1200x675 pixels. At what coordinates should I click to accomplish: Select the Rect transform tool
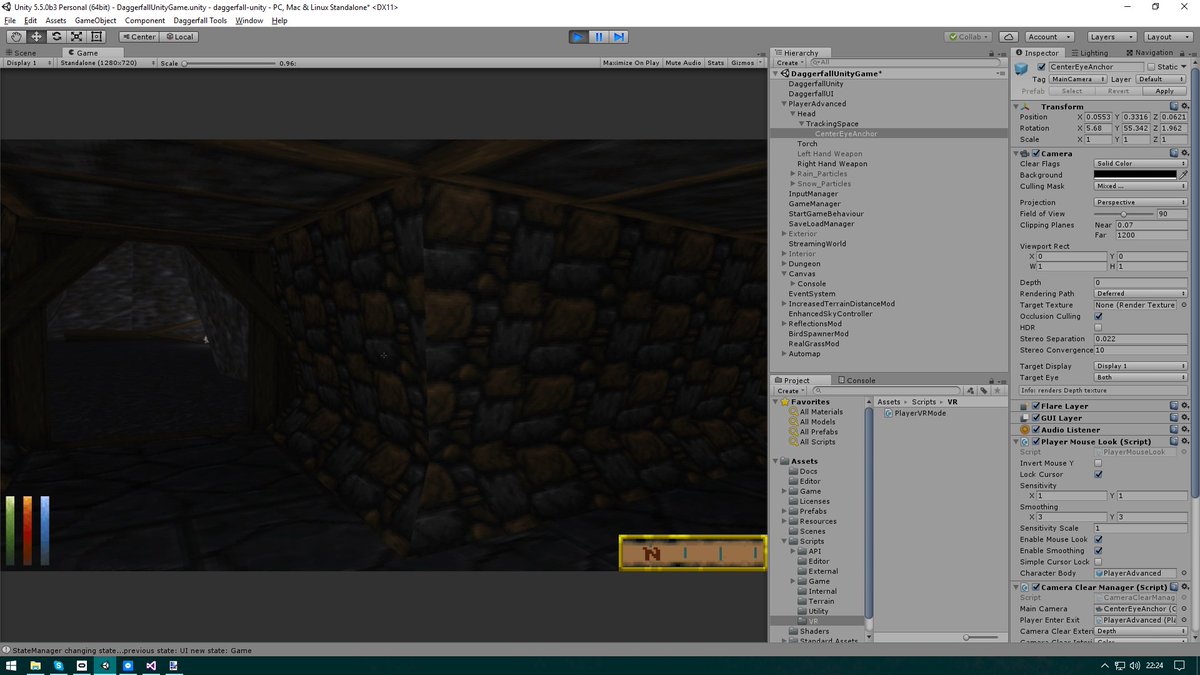pyautogui.click(x=96, y=37)
